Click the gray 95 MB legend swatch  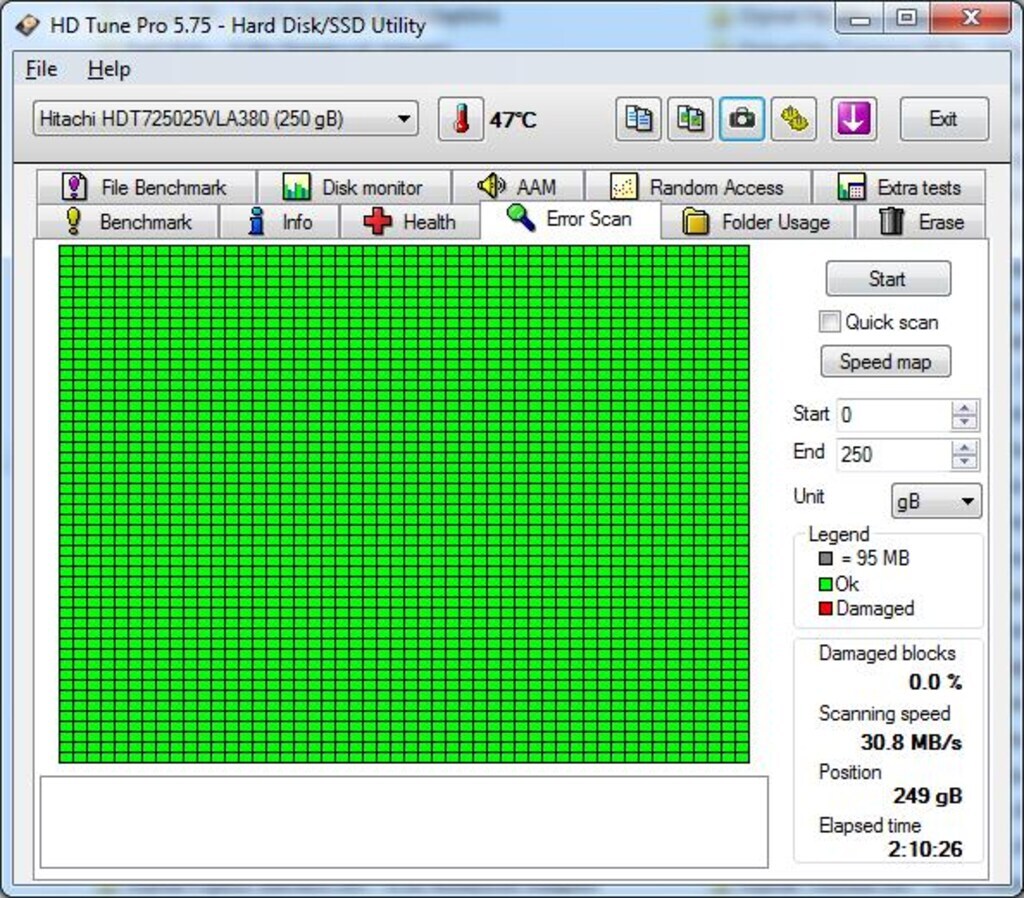(825, 559)
